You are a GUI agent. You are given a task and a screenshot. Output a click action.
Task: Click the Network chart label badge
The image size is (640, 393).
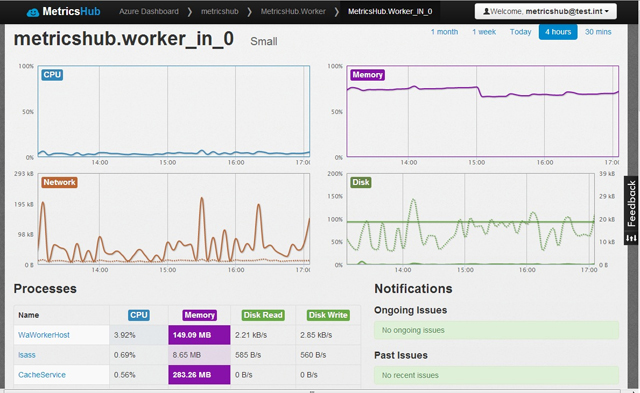point(59,182)
